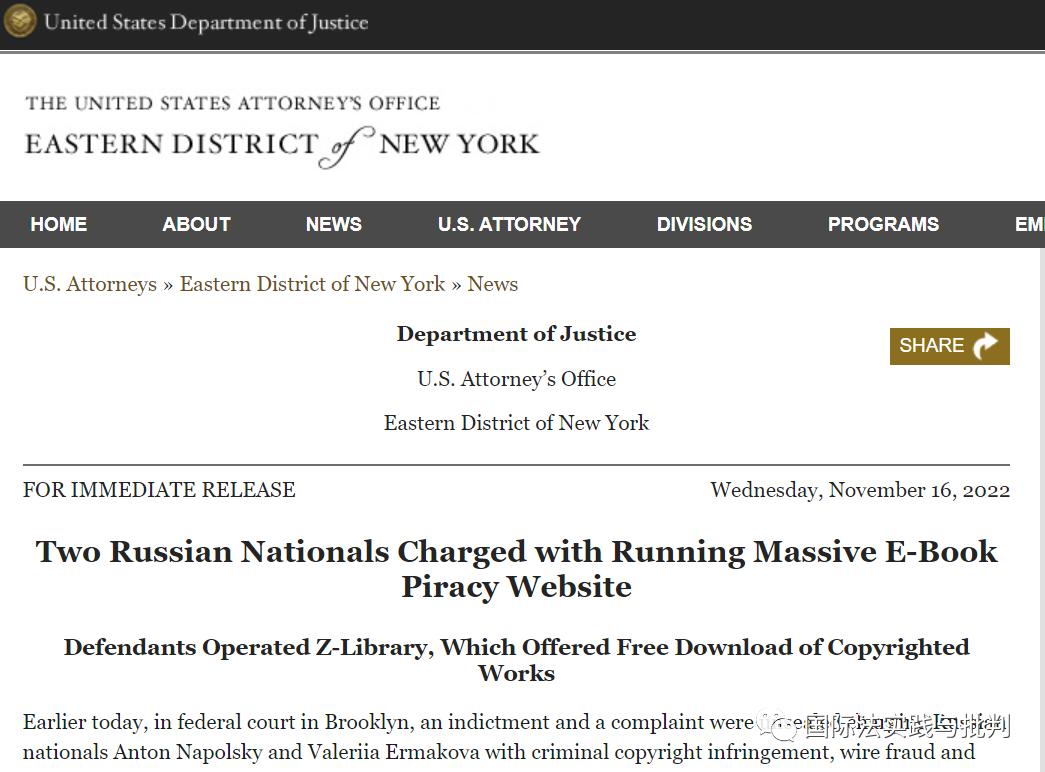Click the Department of Justice seal icon
Viewport: 1045px width, 772px height.
(19, 21)
